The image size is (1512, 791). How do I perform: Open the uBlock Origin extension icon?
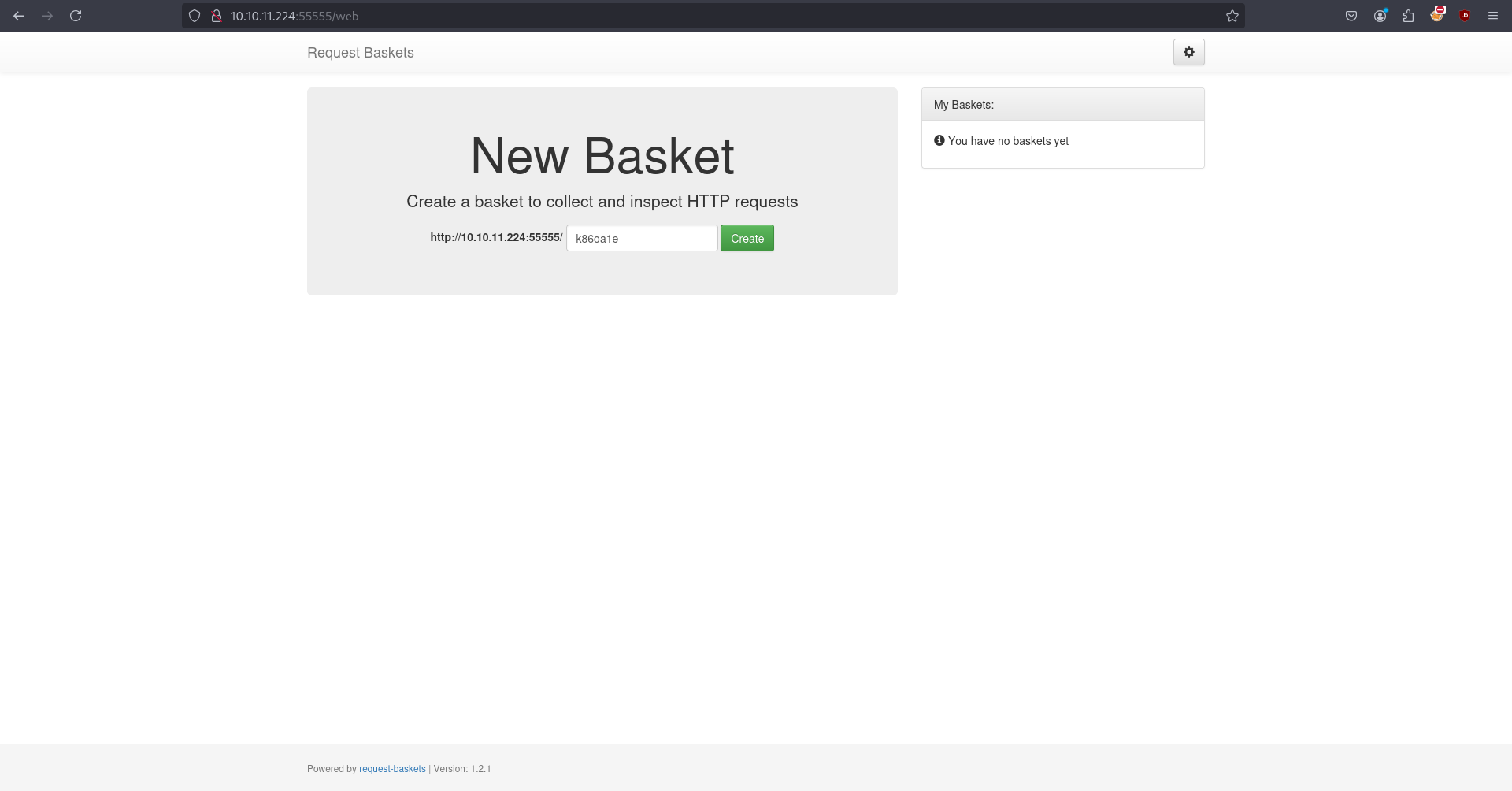[x=1465, y=16]
